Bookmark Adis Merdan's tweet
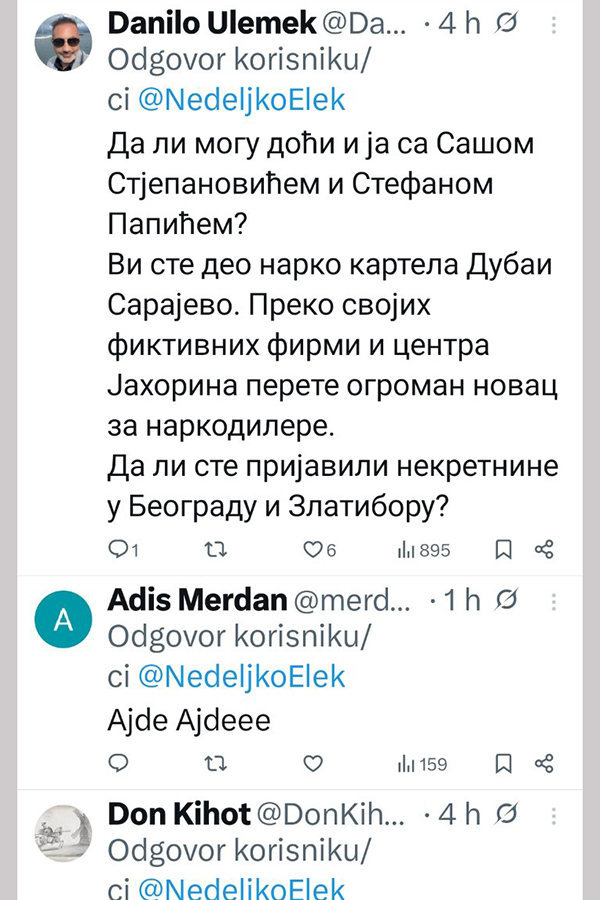This screenshot has width=600, height=900. click(x=504, y=764)
